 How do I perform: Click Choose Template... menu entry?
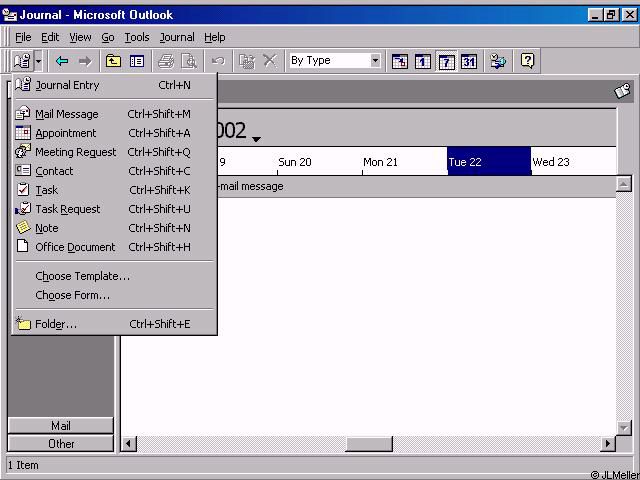[x=114, y=276]
